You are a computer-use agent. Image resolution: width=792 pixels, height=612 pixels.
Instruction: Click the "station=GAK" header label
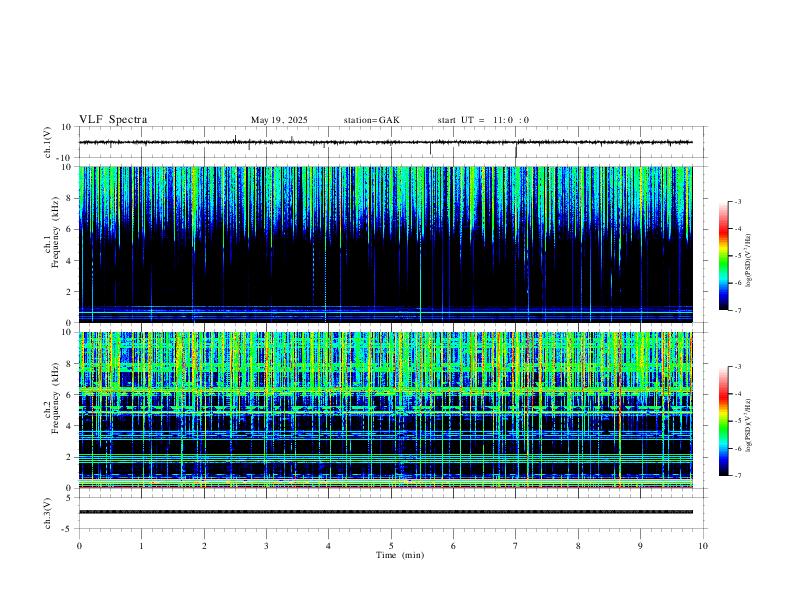371,120
